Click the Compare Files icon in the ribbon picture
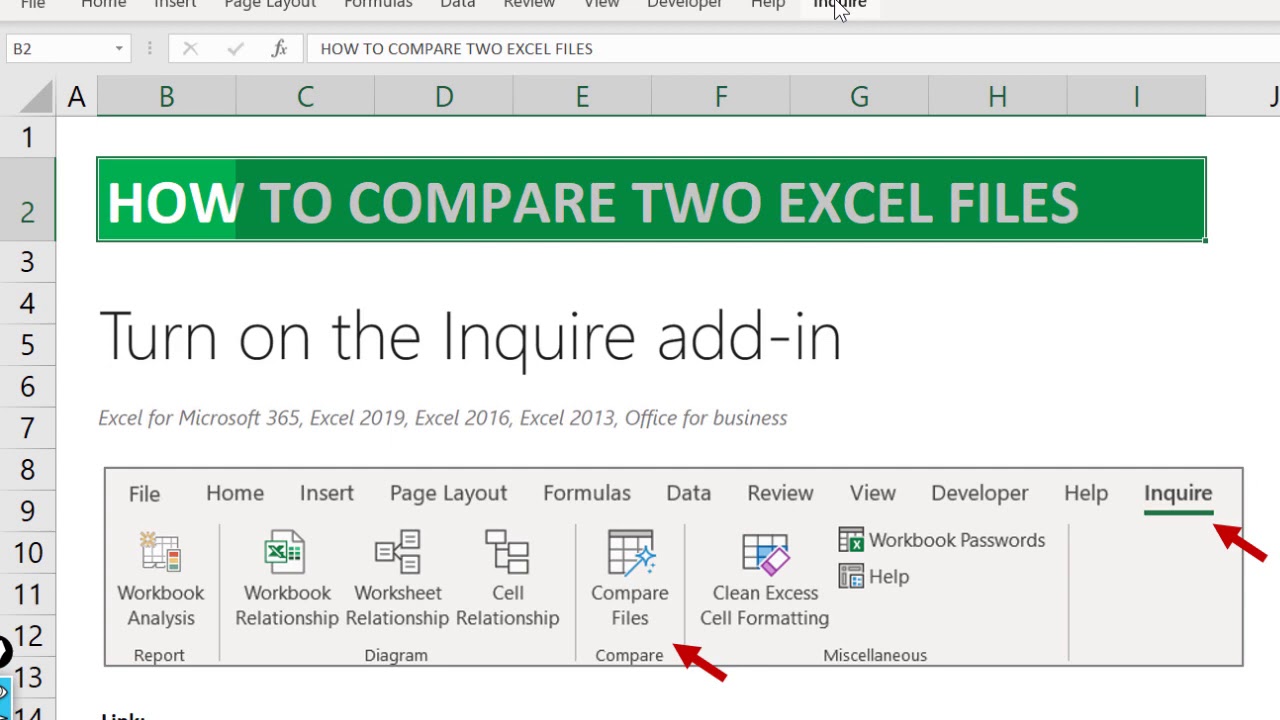The image size is (1280, 720). coord(630,553)
